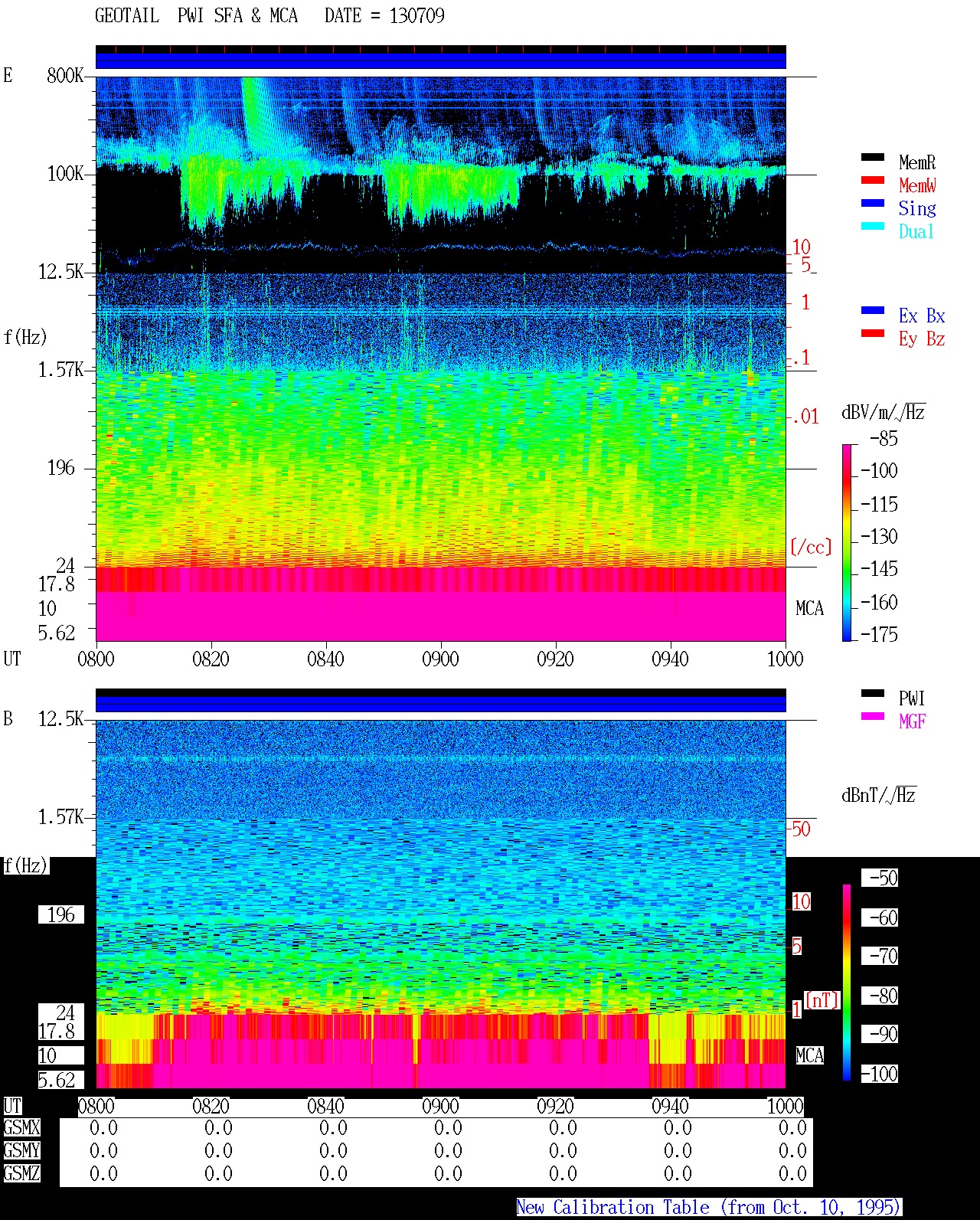Screen dimensions: 980x1220
Task: Click the red Ey Bz legend swatch
Action: point(873,334)
